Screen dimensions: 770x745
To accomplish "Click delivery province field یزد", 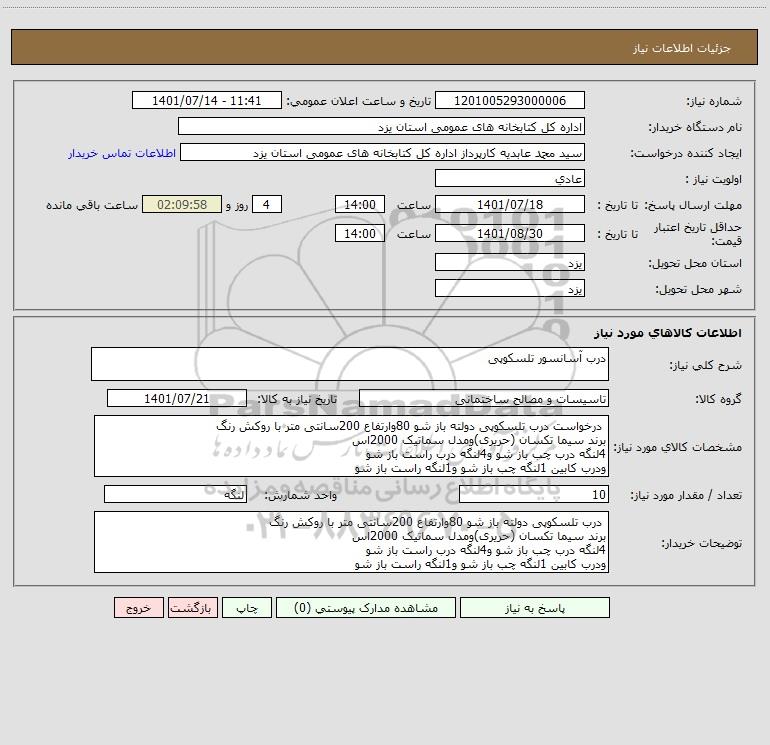I will (x=510, y=262).
